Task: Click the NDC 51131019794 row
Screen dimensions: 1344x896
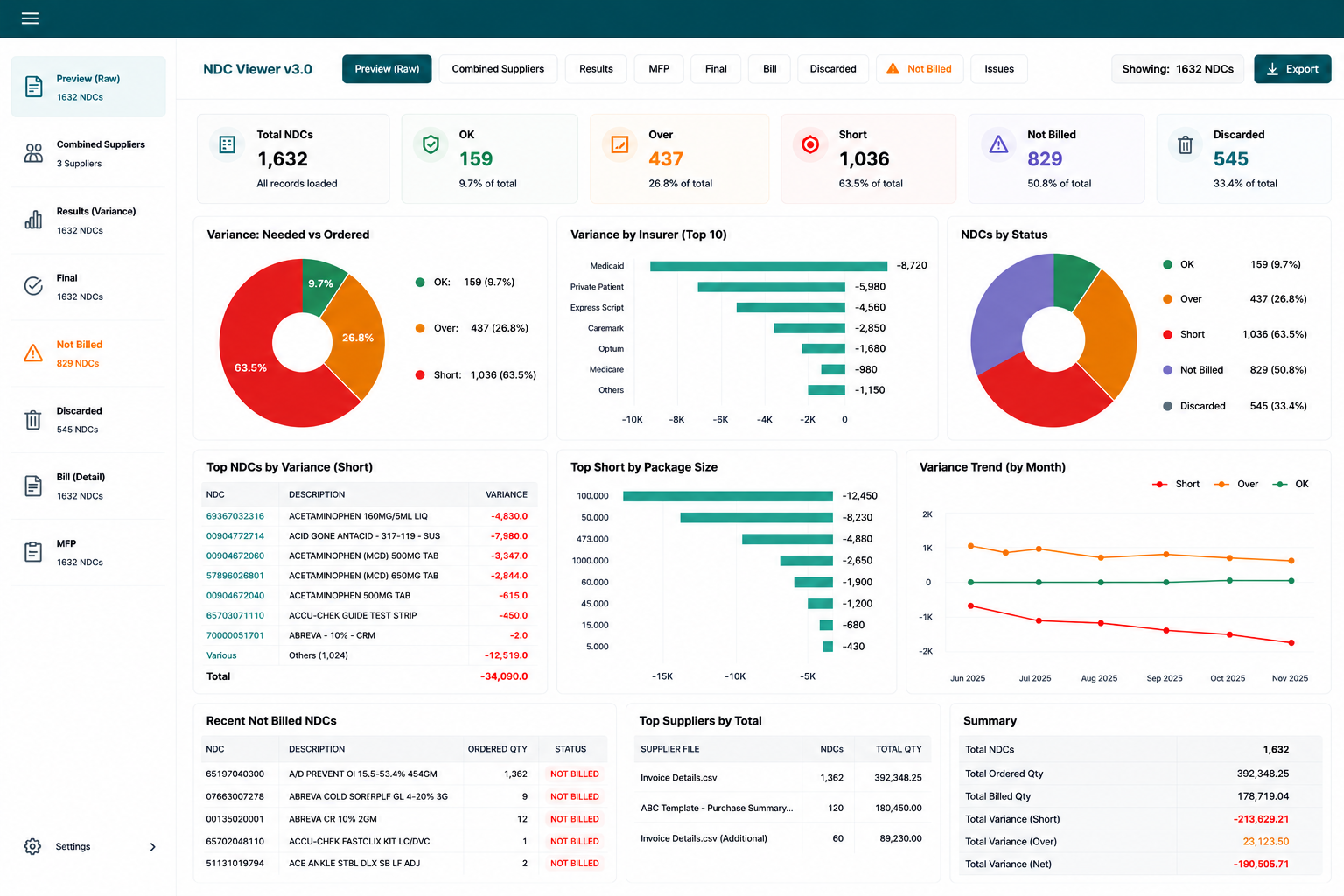Action: point(406,864)
